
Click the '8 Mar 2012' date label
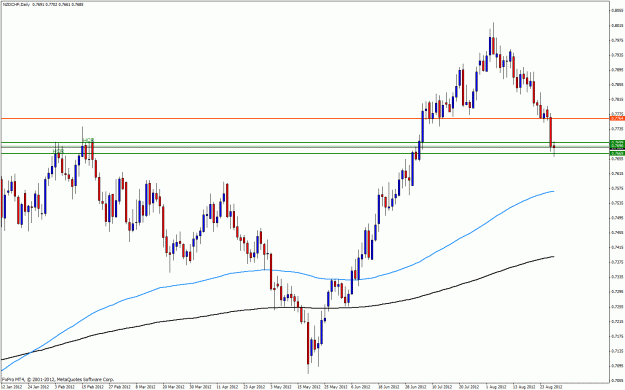click(145, 387)
